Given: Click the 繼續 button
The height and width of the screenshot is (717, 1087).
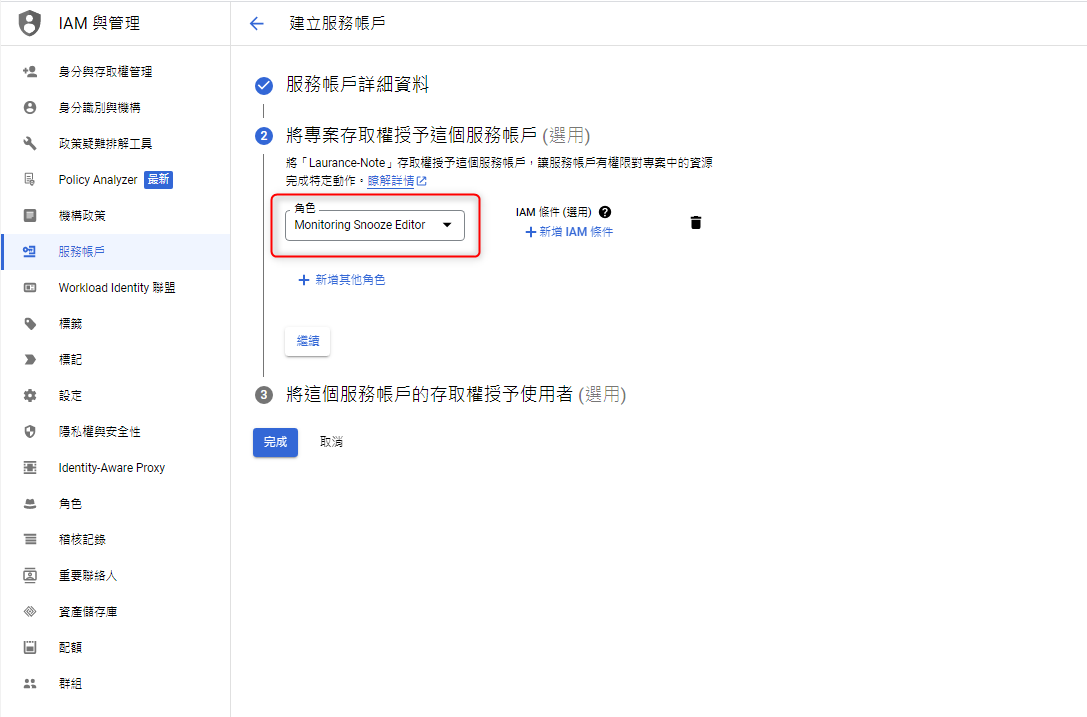Looking at the screenshot, I should tap(308, 341).
